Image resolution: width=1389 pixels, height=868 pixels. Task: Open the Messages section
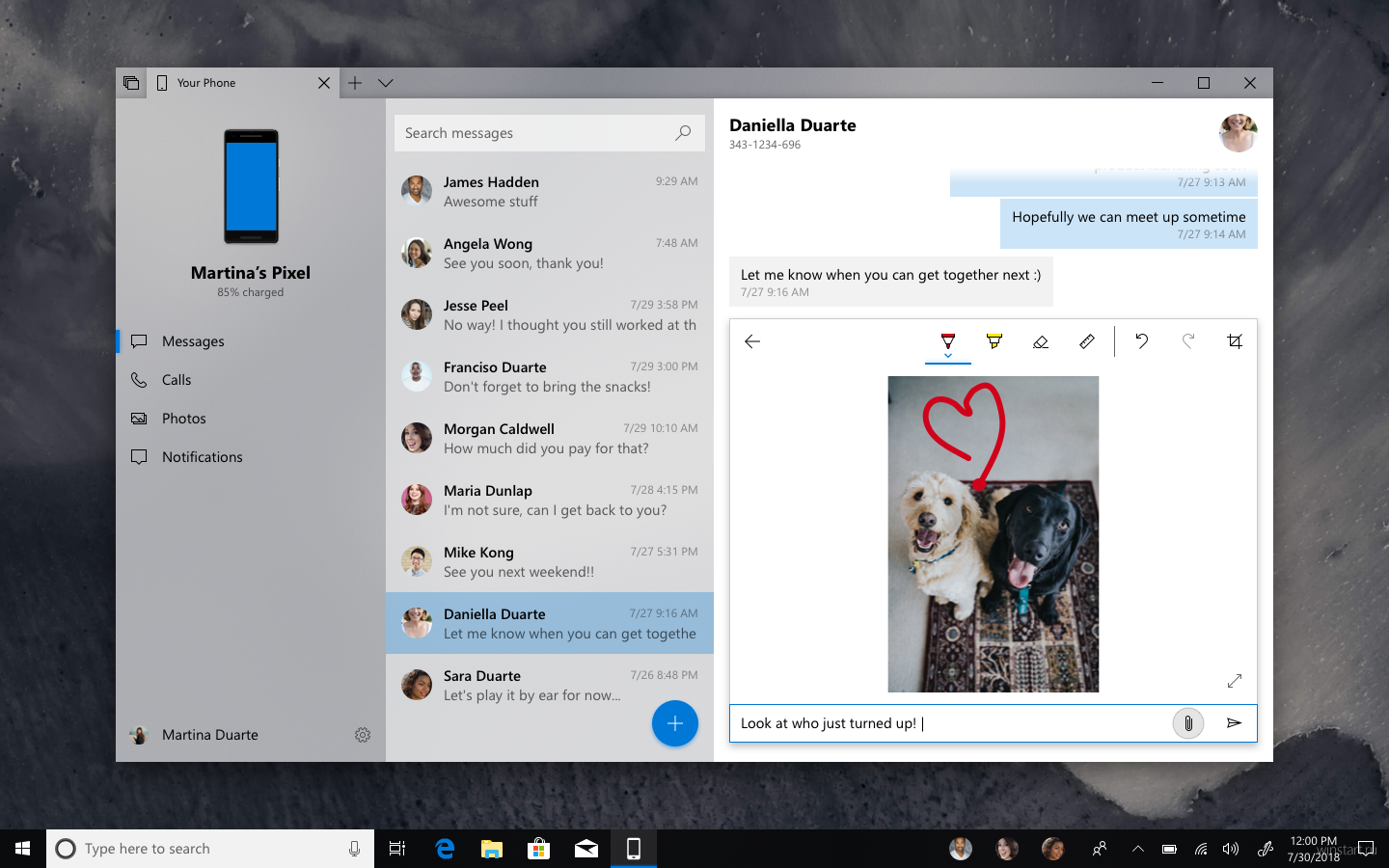pos(251,341)
